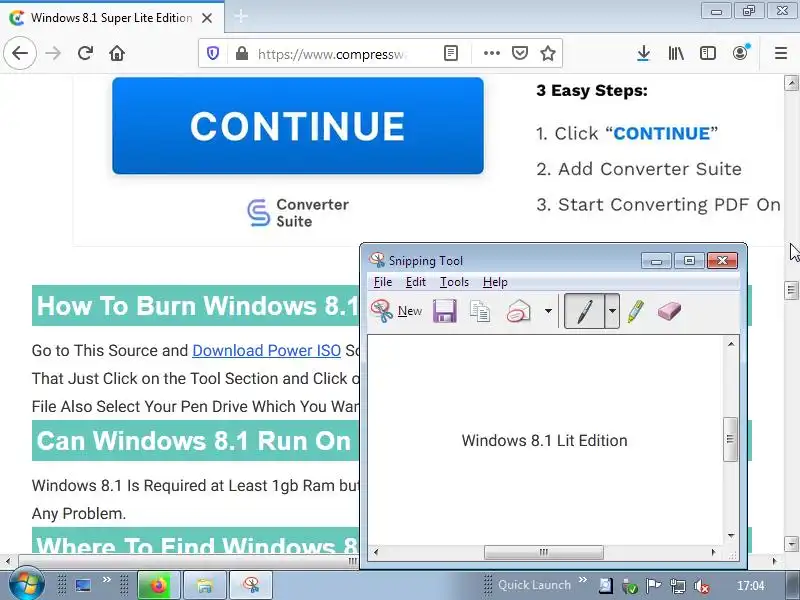The width and height of the screenshot is (800, 600).
Task: Expand left taskbar toolbar chevron
Action: 107,580
